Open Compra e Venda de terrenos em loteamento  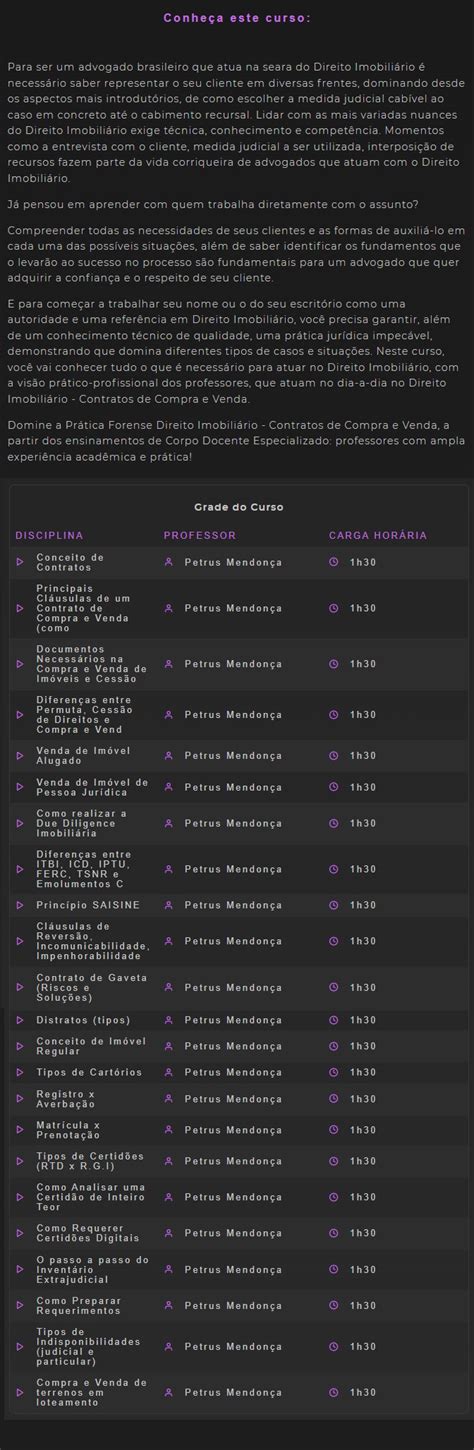point(91,1392)
